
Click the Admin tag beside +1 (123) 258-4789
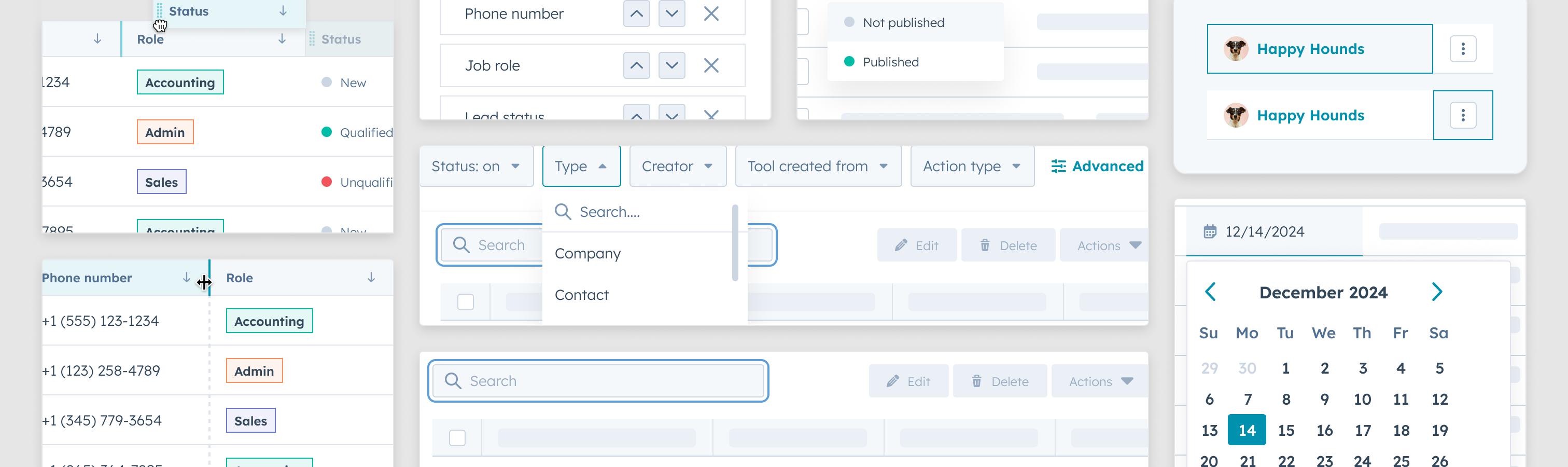click(x=255, y=371)
